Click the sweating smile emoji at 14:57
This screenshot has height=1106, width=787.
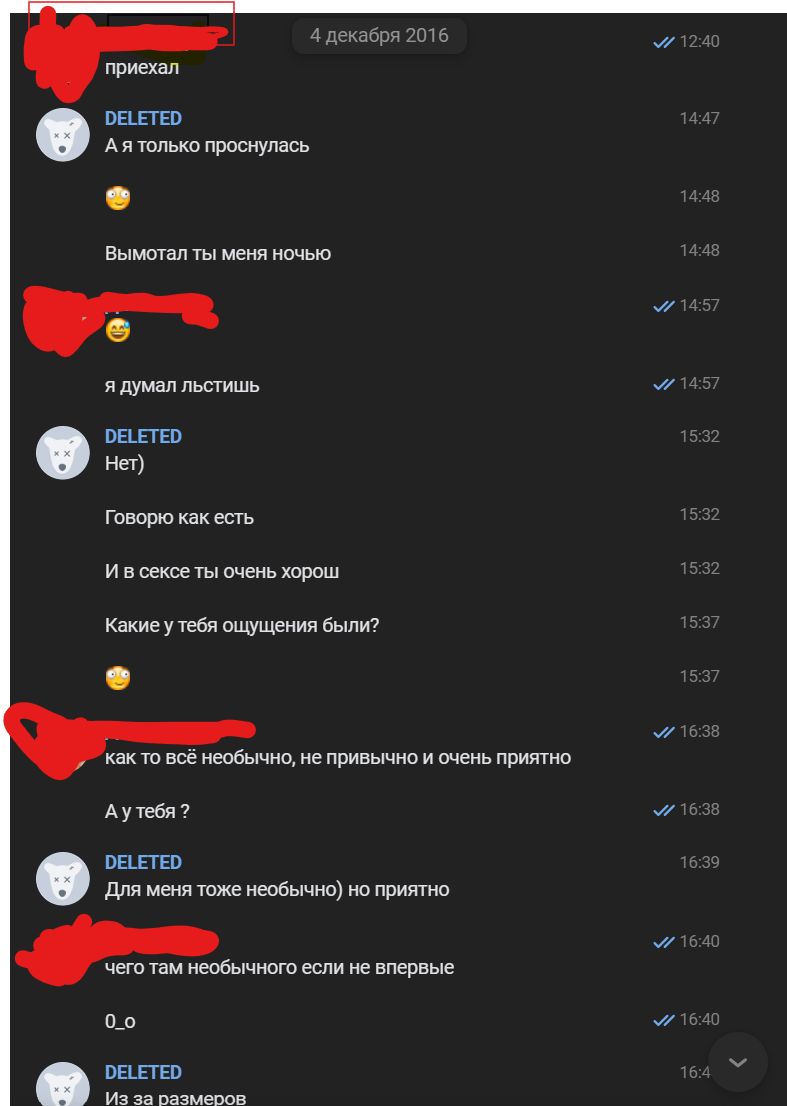118,330
